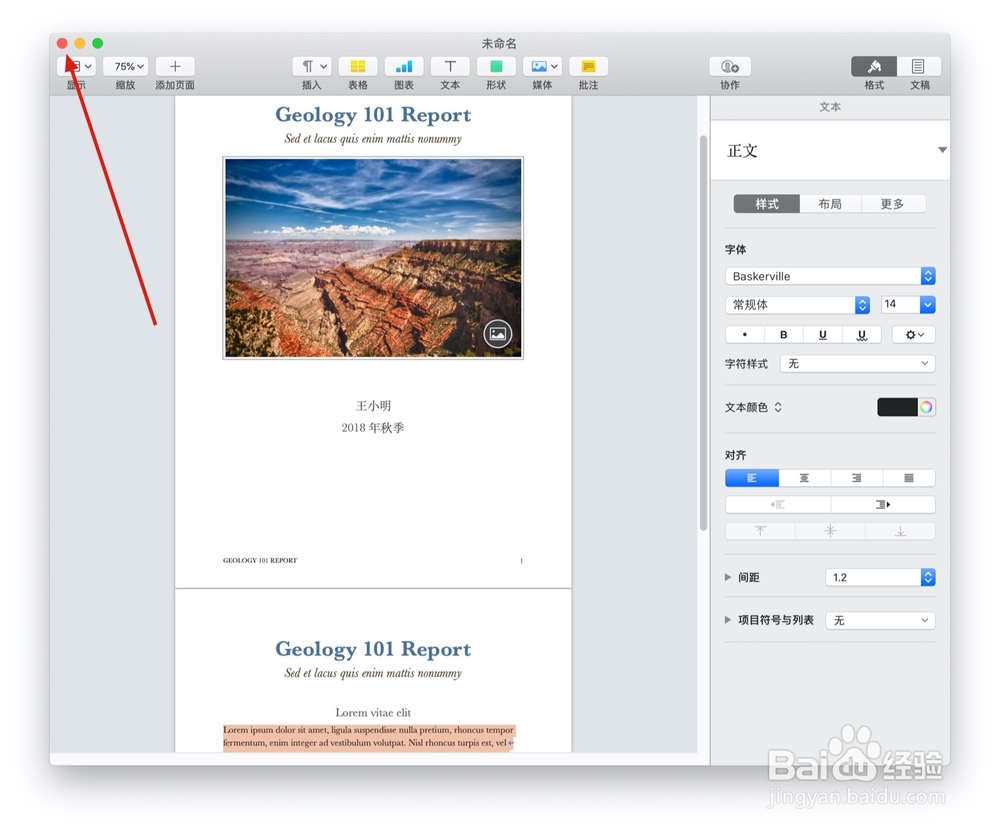
Task: Click the first page Geology 101 Report title
Action: (x=373, y=115)
